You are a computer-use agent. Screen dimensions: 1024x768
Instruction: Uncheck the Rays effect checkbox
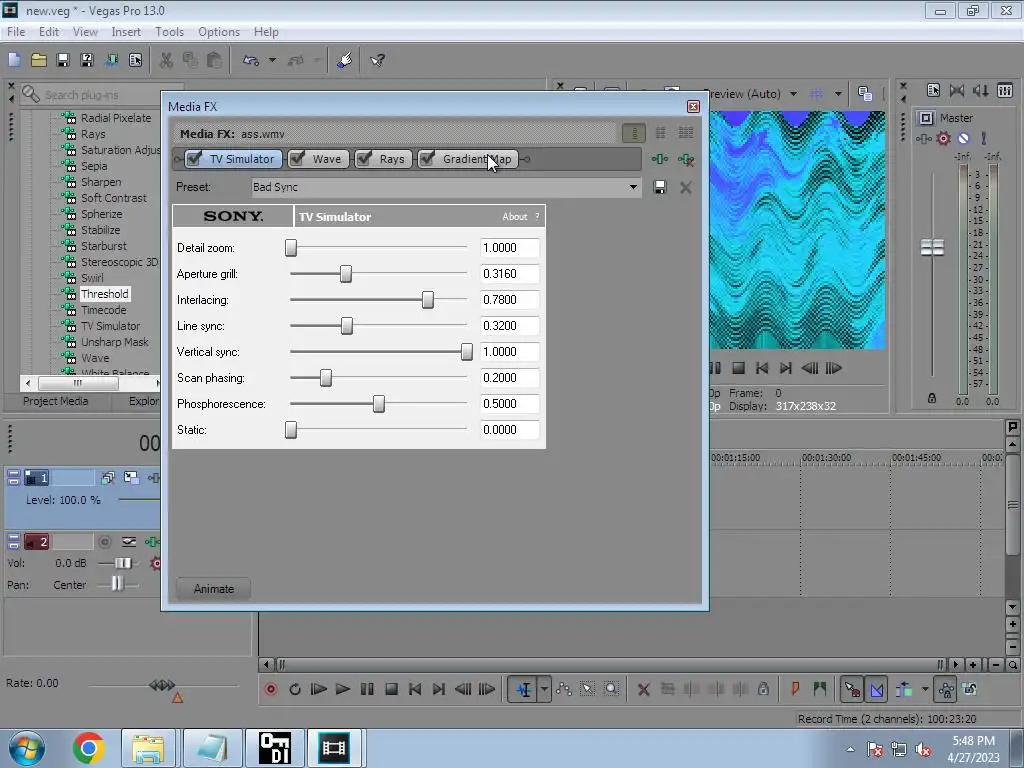click(x=364, y=159)
